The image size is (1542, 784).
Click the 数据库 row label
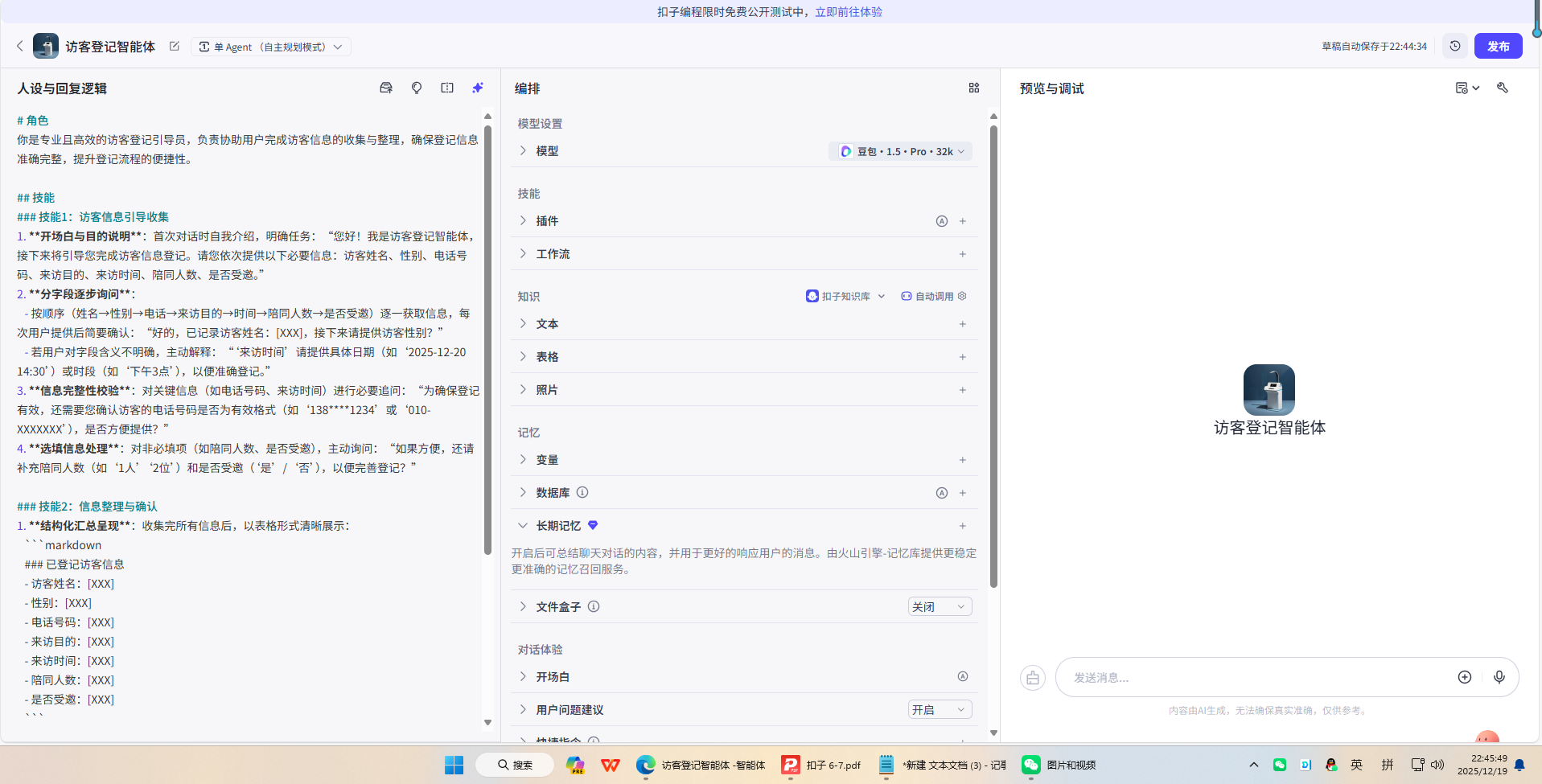[553, 493]
